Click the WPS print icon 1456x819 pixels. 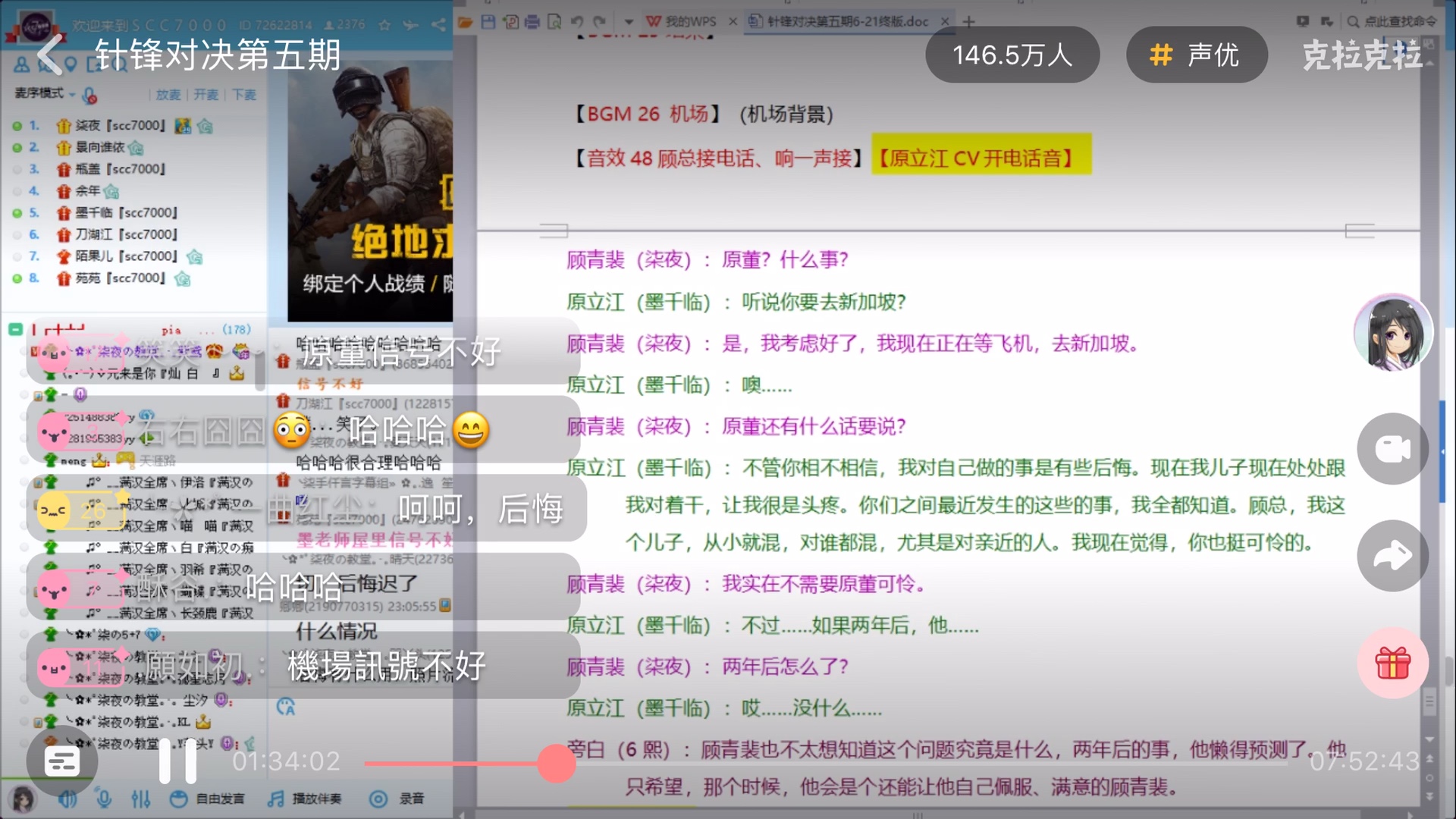(x=532, y=22)
